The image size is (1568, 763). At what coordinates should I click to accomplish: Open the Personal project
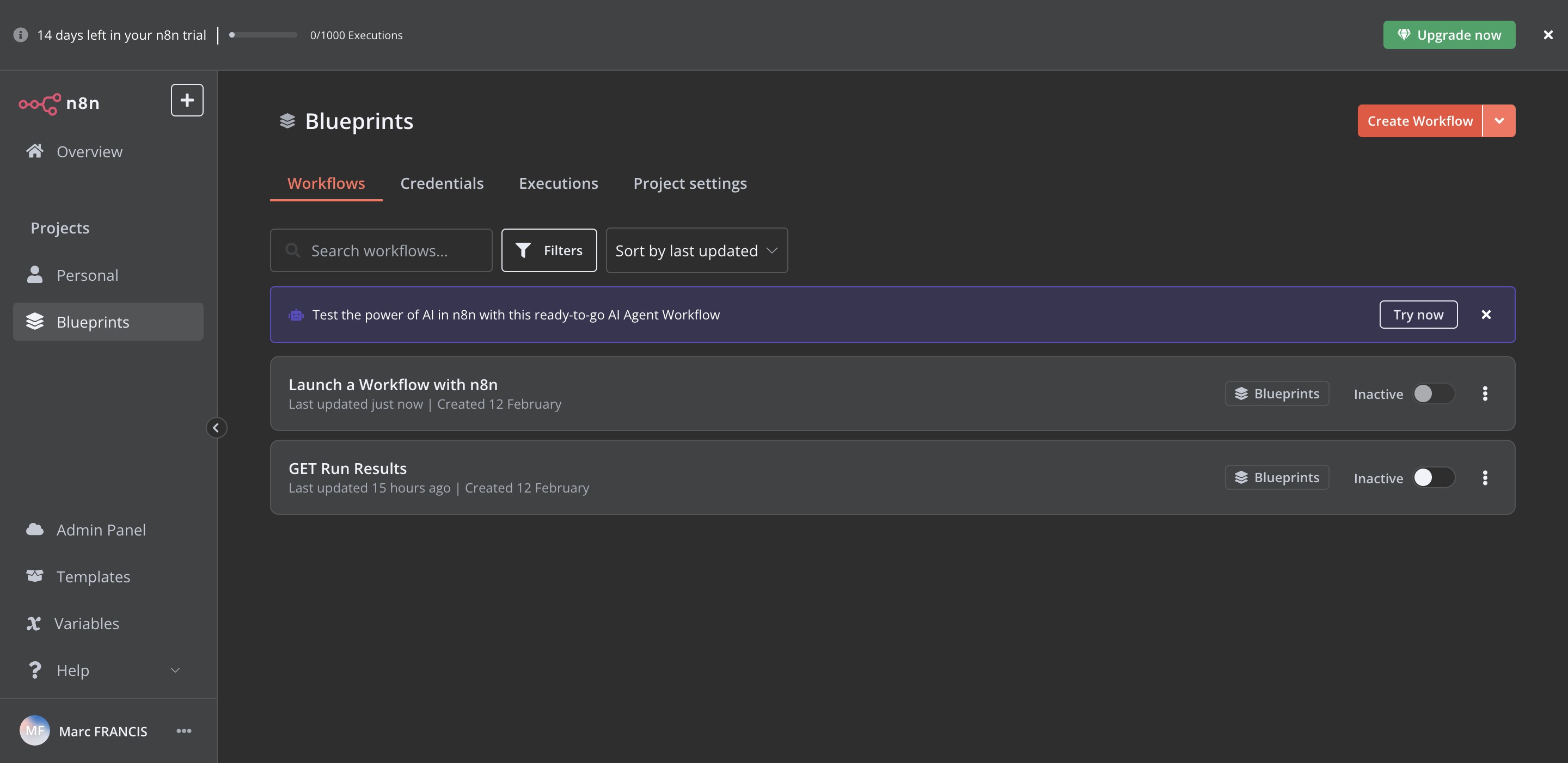click(x=108, y=275)
